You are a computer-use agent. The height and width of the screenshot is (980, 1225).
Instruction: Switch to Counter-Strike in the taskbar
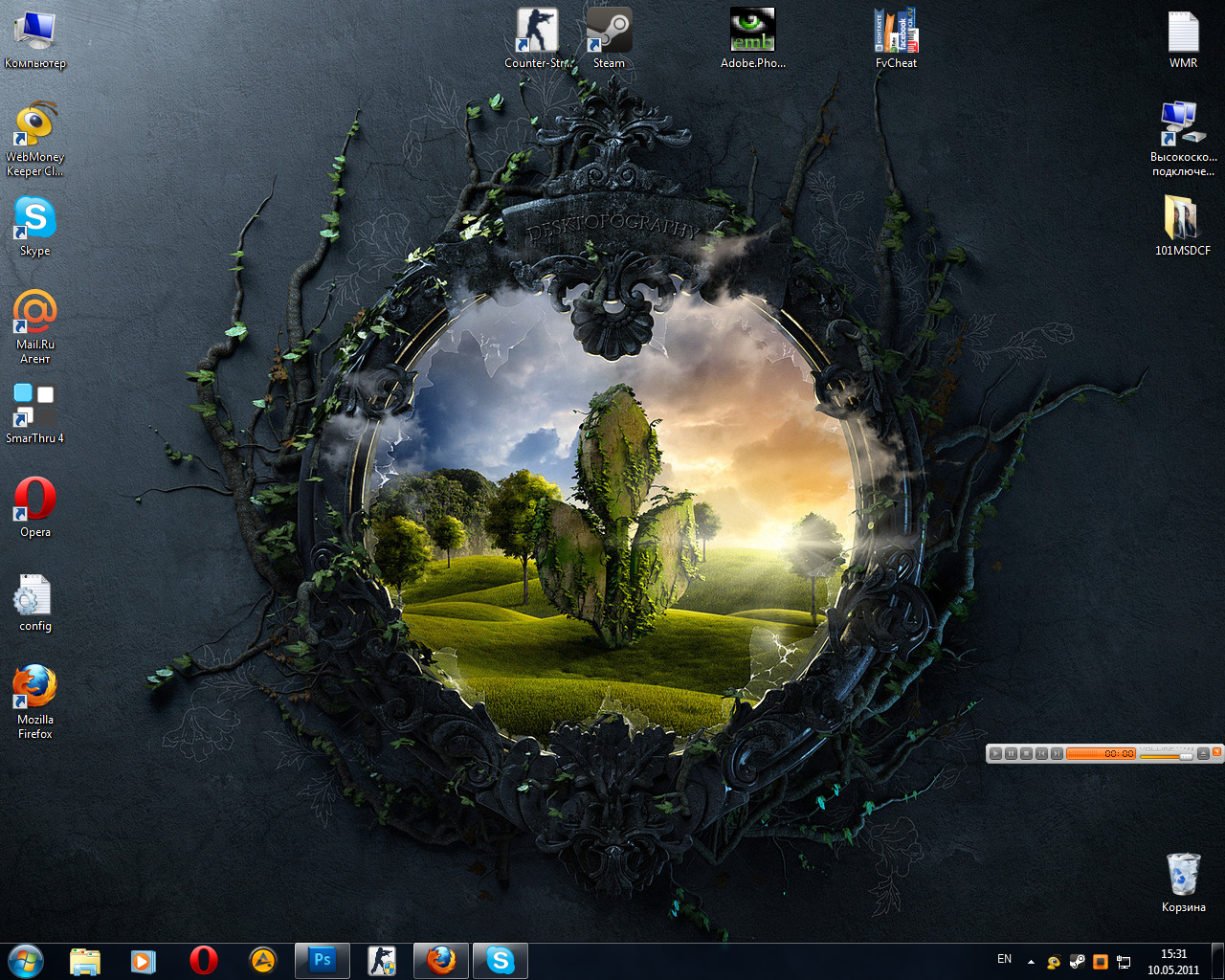coord(383,960)
